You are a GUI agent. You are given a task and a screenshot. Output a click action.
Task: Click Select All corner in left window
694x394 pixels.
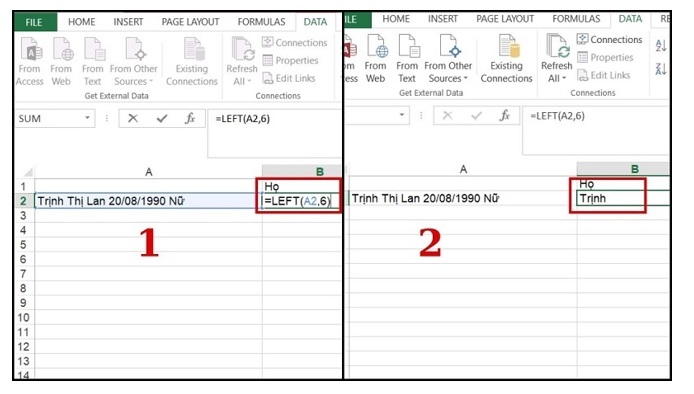[27, 172]
